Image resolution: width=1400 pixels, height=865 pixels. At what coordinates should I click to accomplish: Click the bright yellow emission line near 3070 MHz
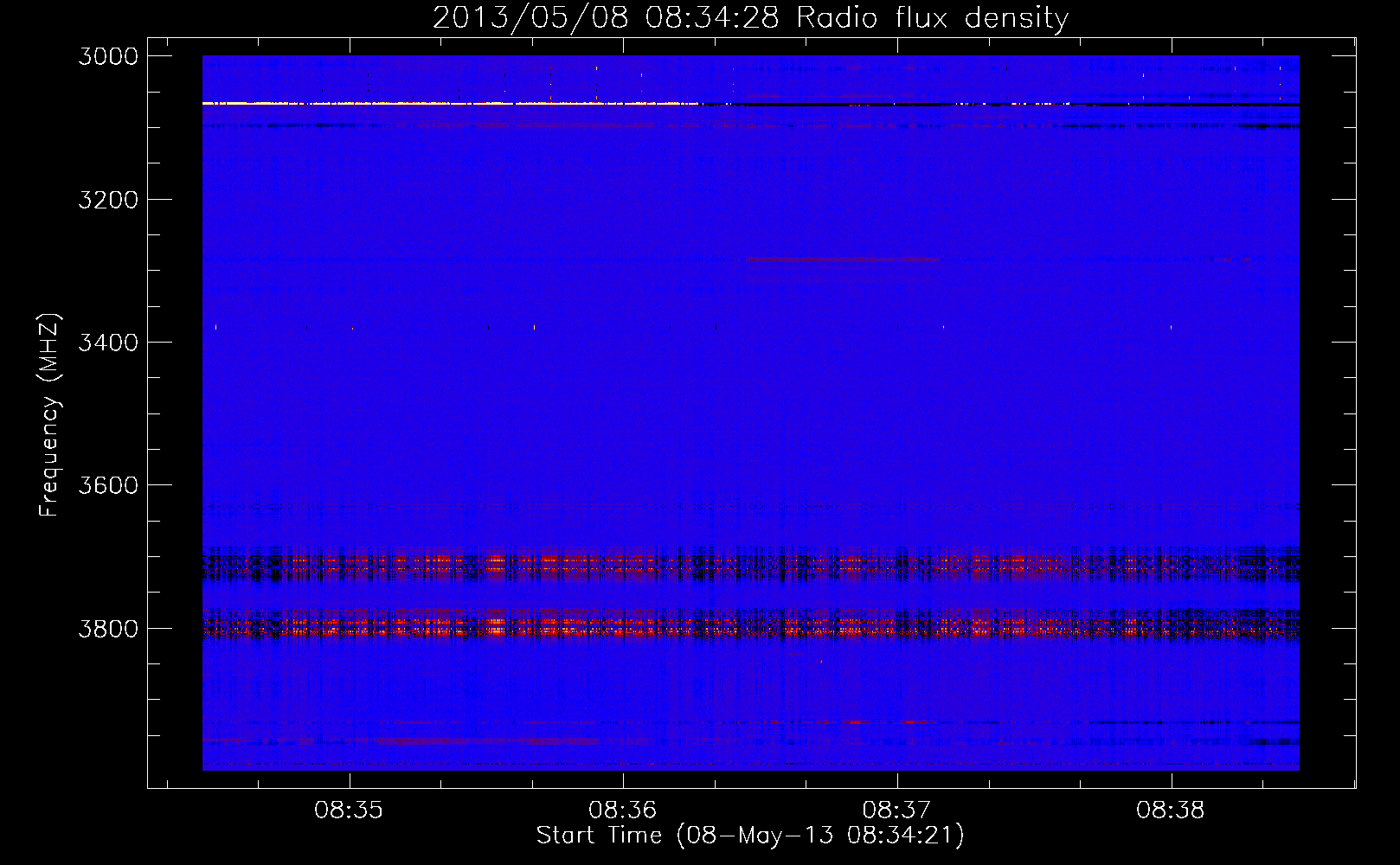click(450, 103)
